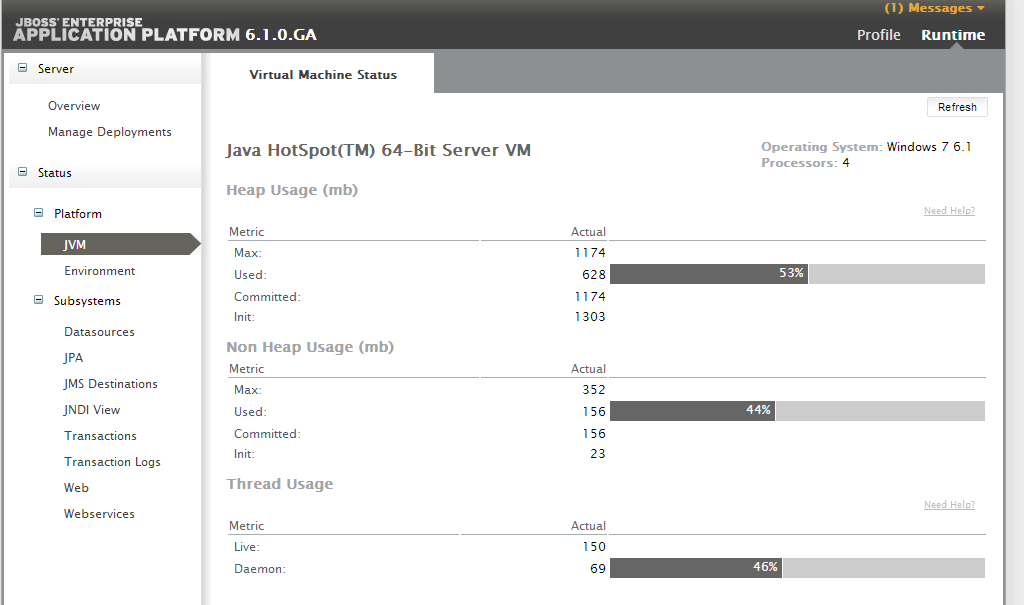Open Datasources subsystem status
This screenshot has width=1024, height=605.
(x=99, y=332)
